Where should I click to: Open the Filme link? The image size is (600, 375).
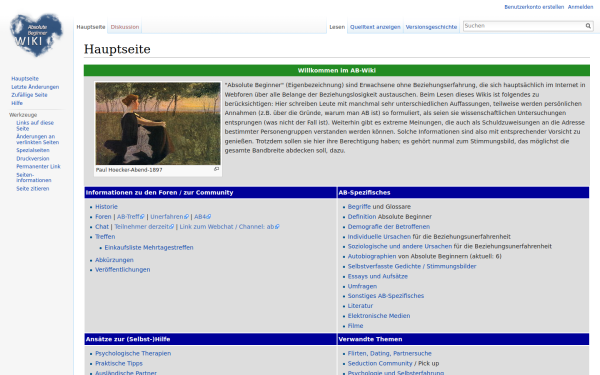pyautogui.click(x=355, y=326)
